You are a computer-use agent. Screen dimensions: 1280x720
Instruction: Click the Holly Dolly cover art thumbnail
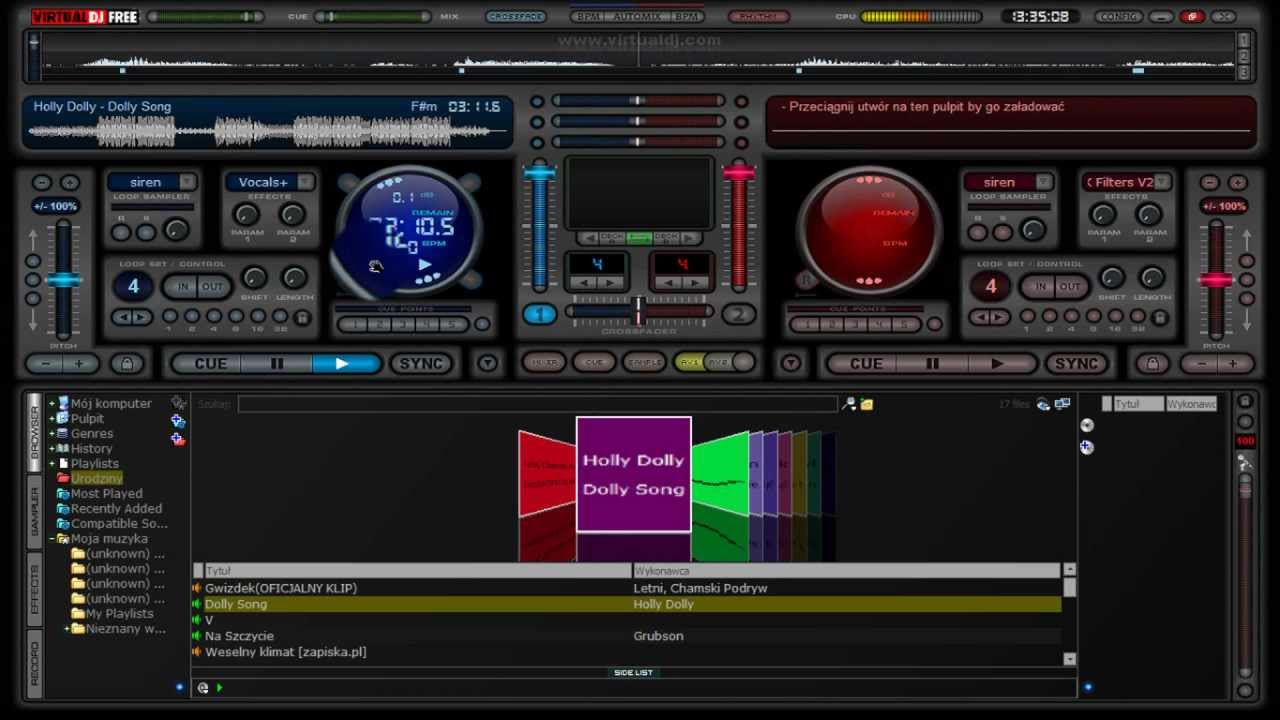pyautogui.click(x=634, y=474)
